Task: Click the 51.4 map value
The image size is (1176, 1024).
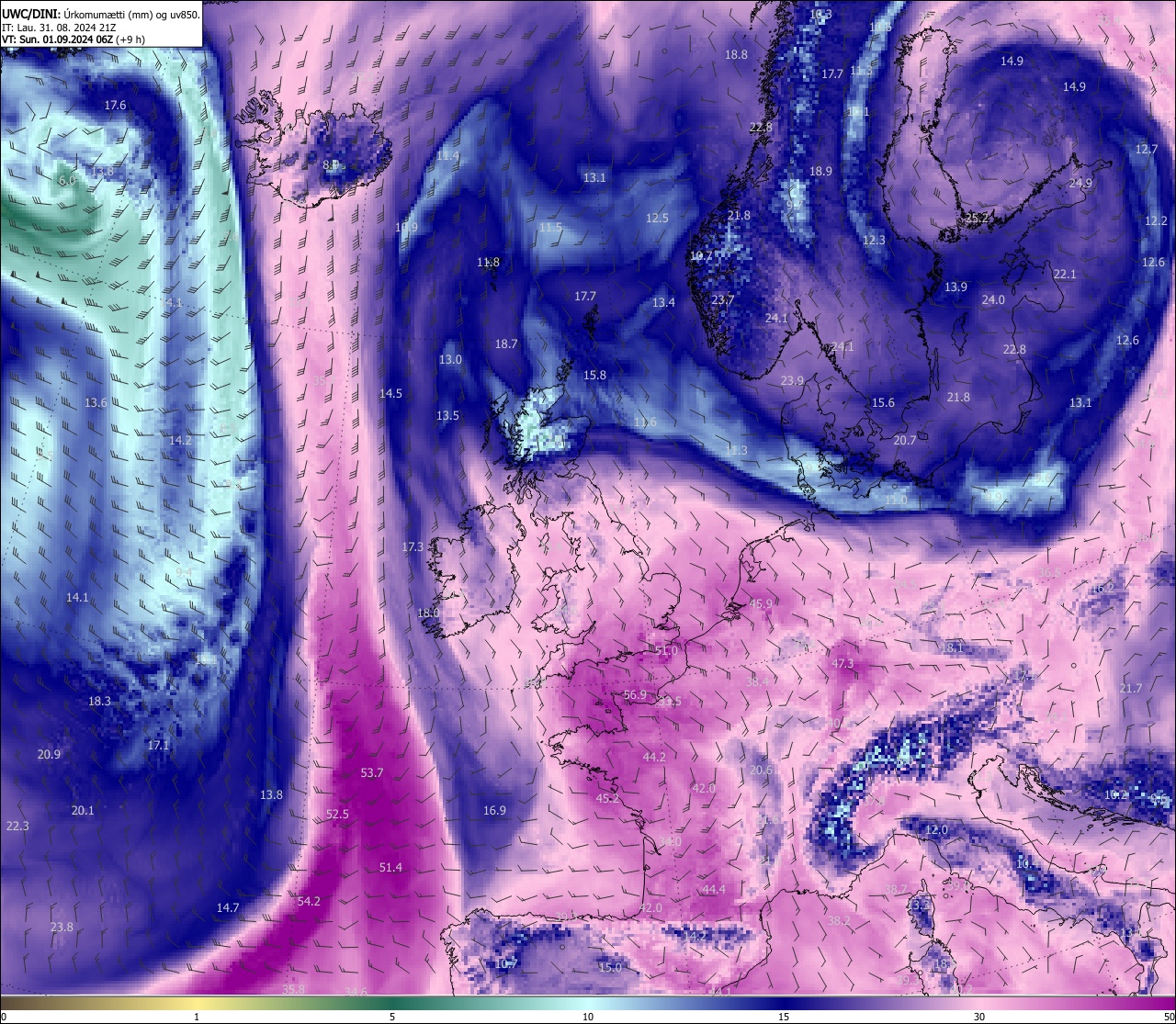Action: click(390, 868)
